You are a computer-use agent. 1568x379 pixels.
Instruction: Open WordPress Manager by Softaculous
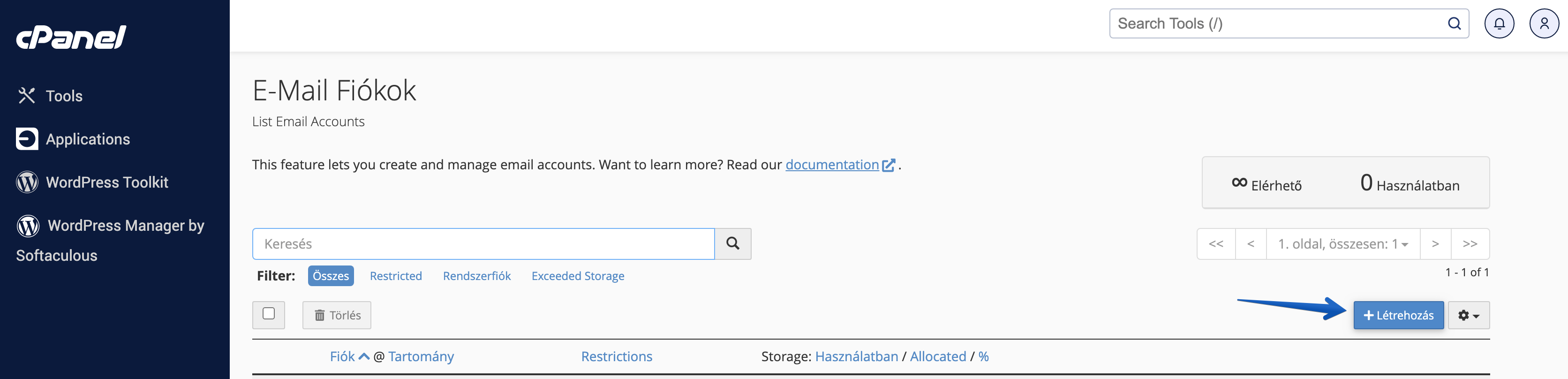110,240
